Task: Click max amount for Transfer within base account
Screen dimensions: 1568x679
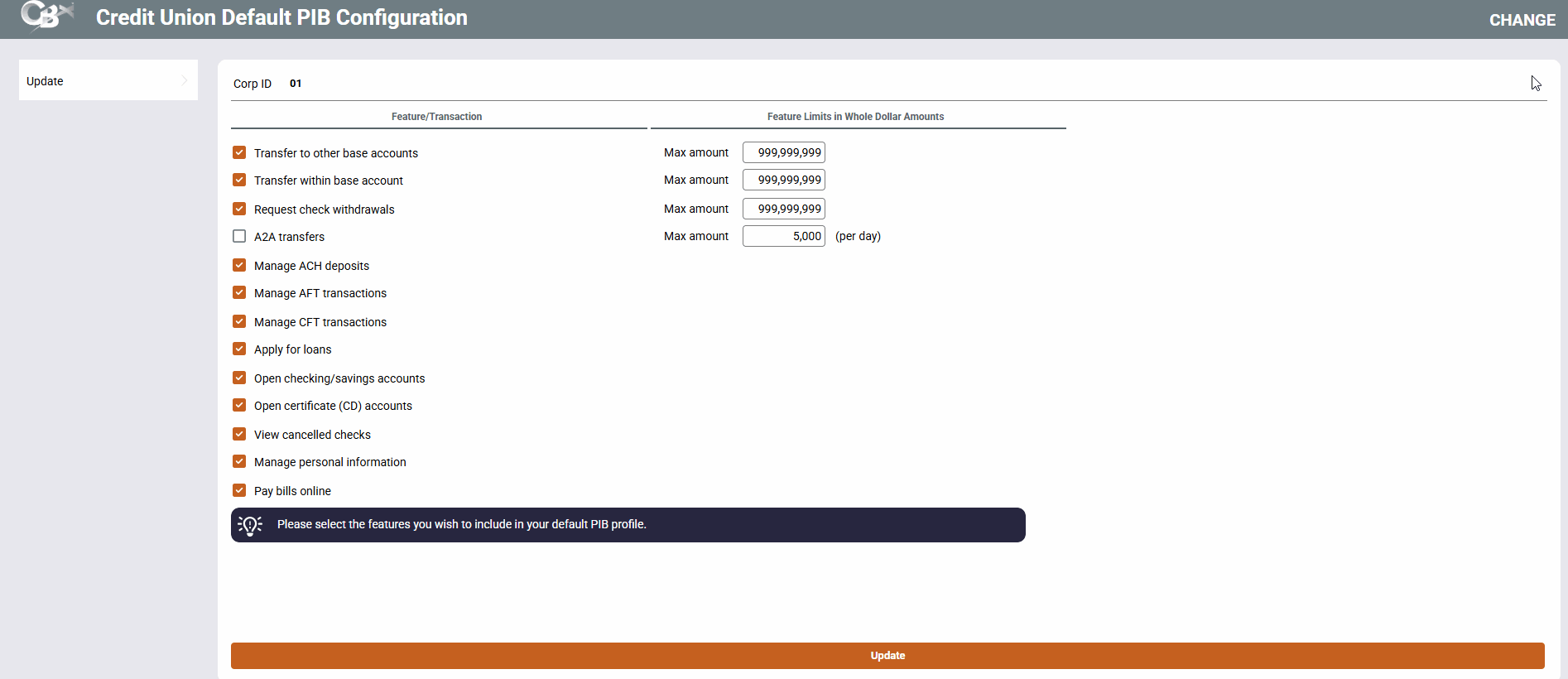Action: click(783, 180)
